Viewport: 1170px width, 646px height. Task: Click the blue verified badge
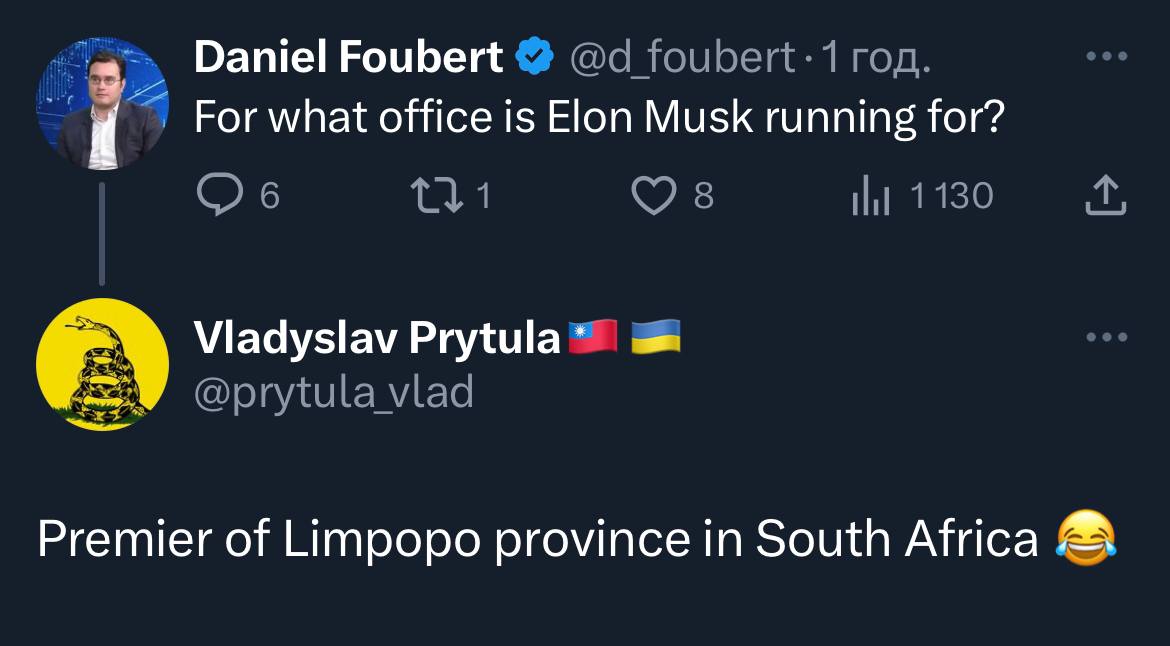tap(535, 58)
